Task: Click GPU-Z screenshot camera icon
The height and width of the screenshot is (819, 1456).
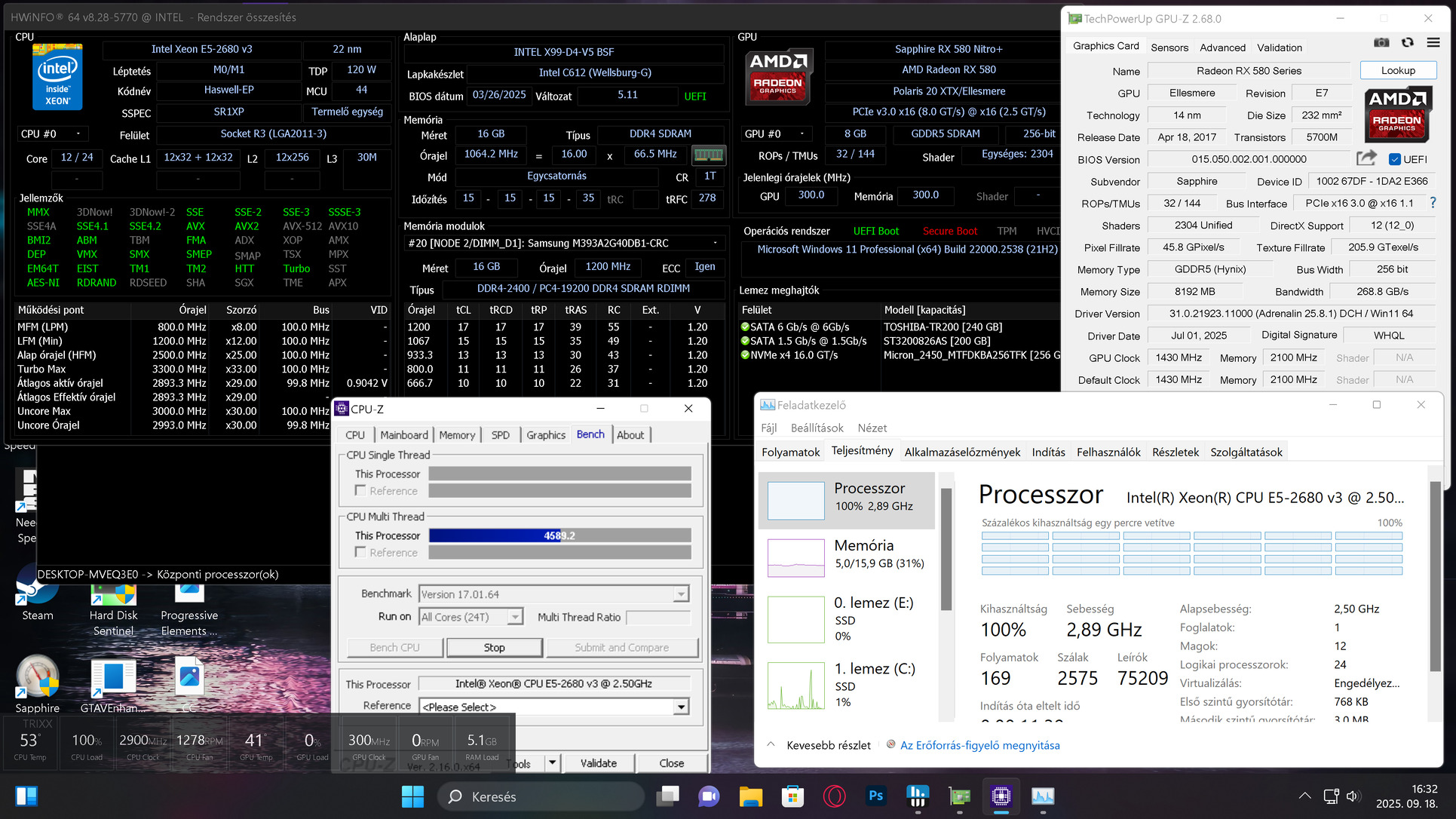Action: coord(1381,43)
